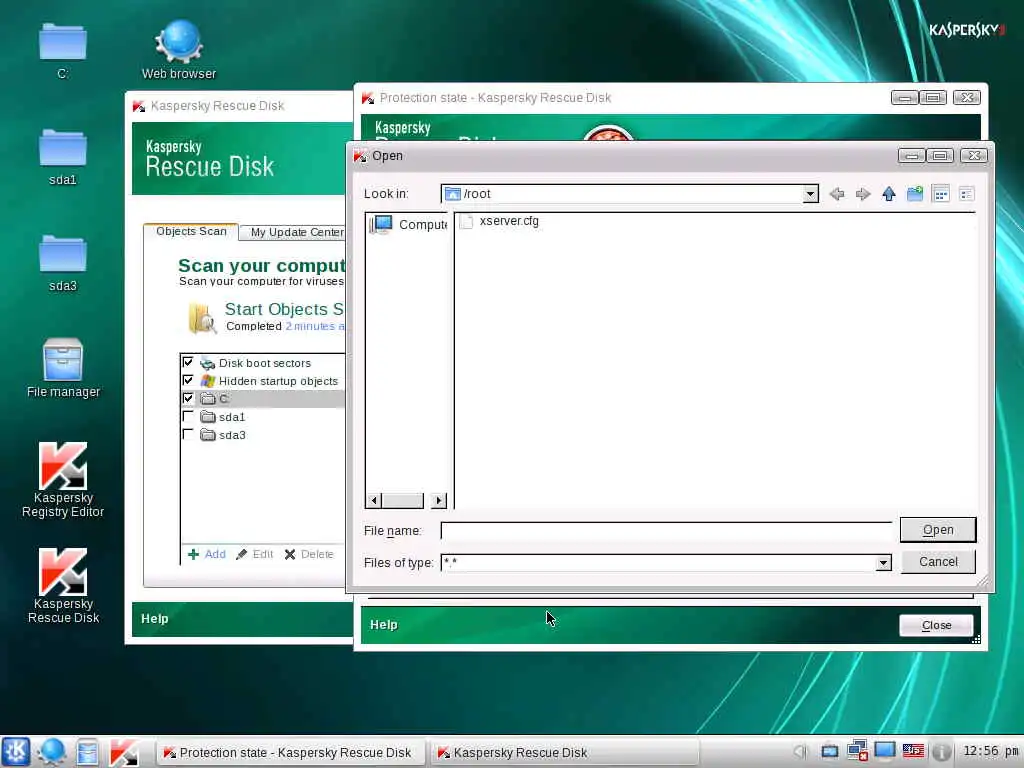Switch to Objects Scan tab

point(191,232)
